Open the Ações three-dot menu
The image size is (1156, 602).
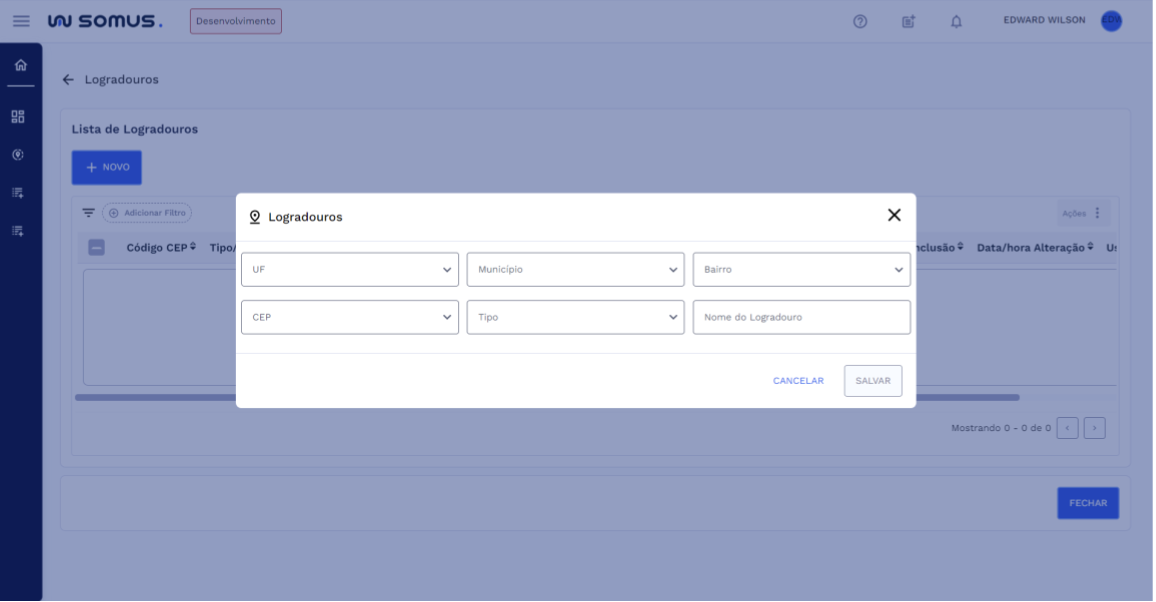point(1097,213)
